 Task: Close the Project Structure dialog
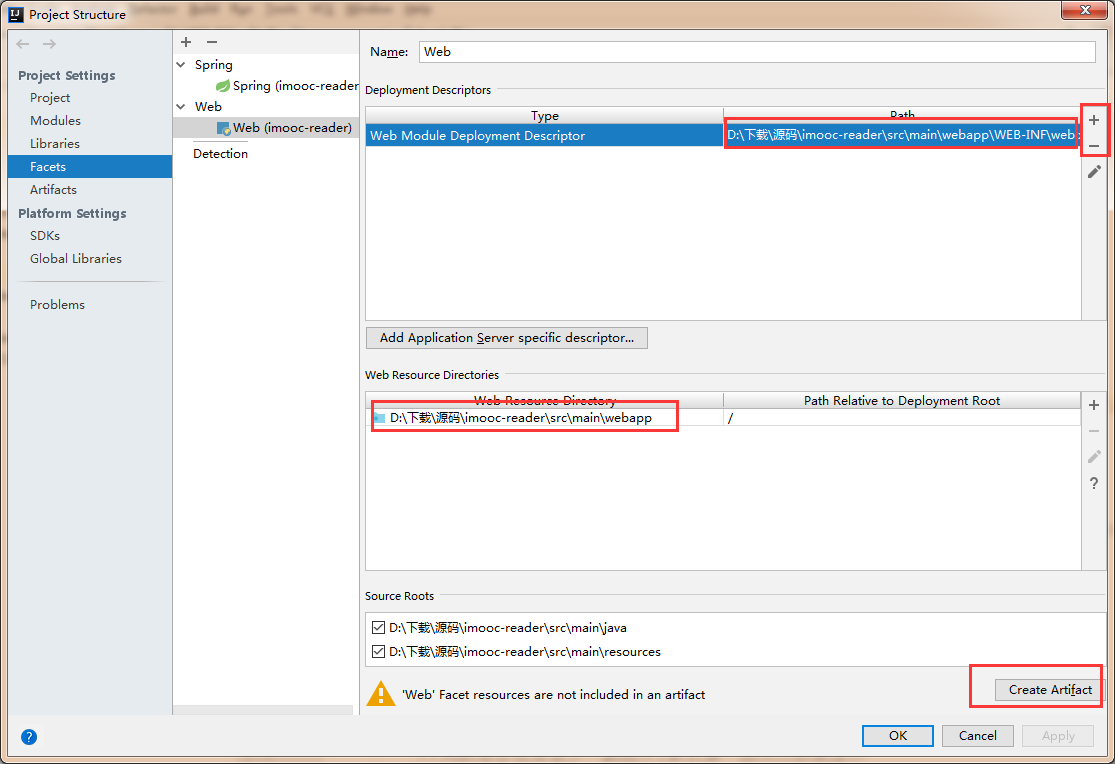(1084, 10)
